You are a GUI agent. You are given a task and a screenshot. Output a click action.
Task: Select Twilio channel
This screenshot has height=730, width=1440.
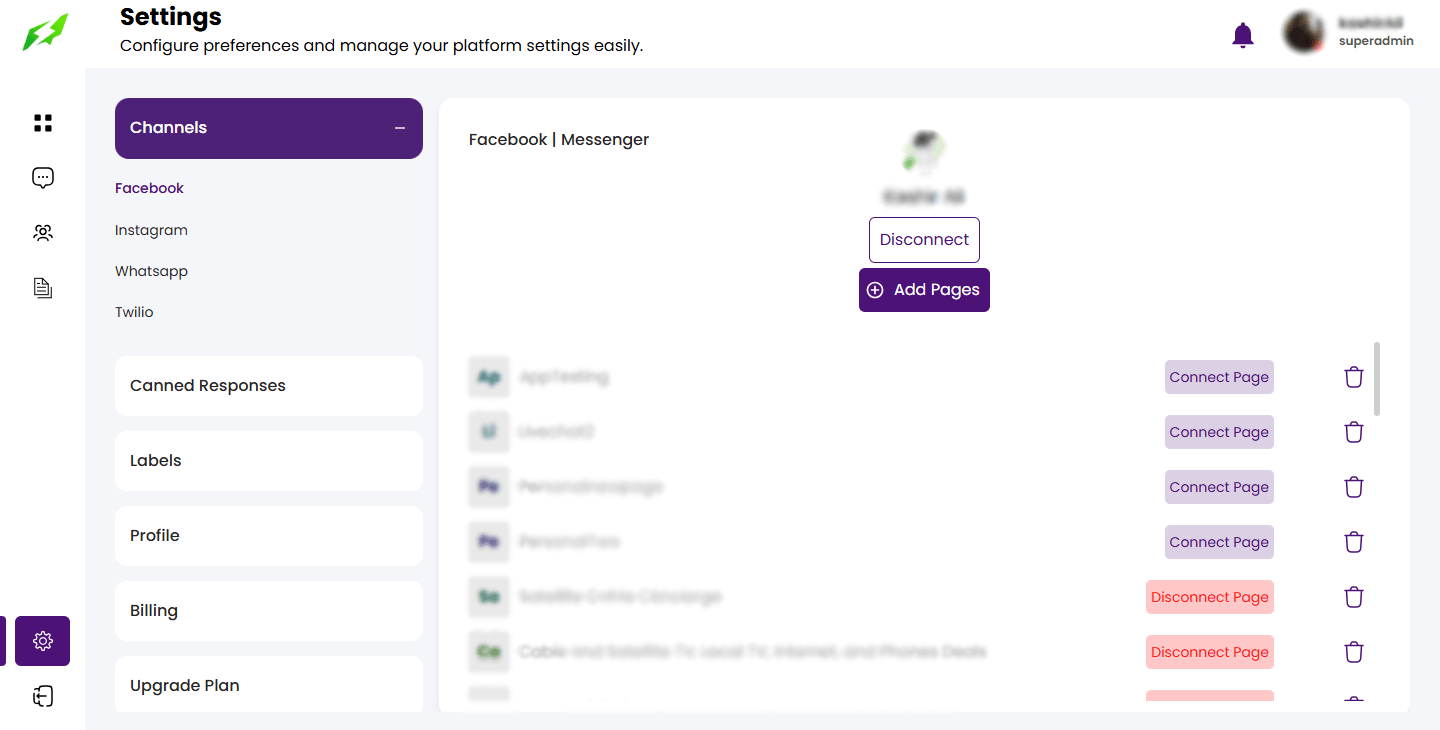(x=134, y=312)
